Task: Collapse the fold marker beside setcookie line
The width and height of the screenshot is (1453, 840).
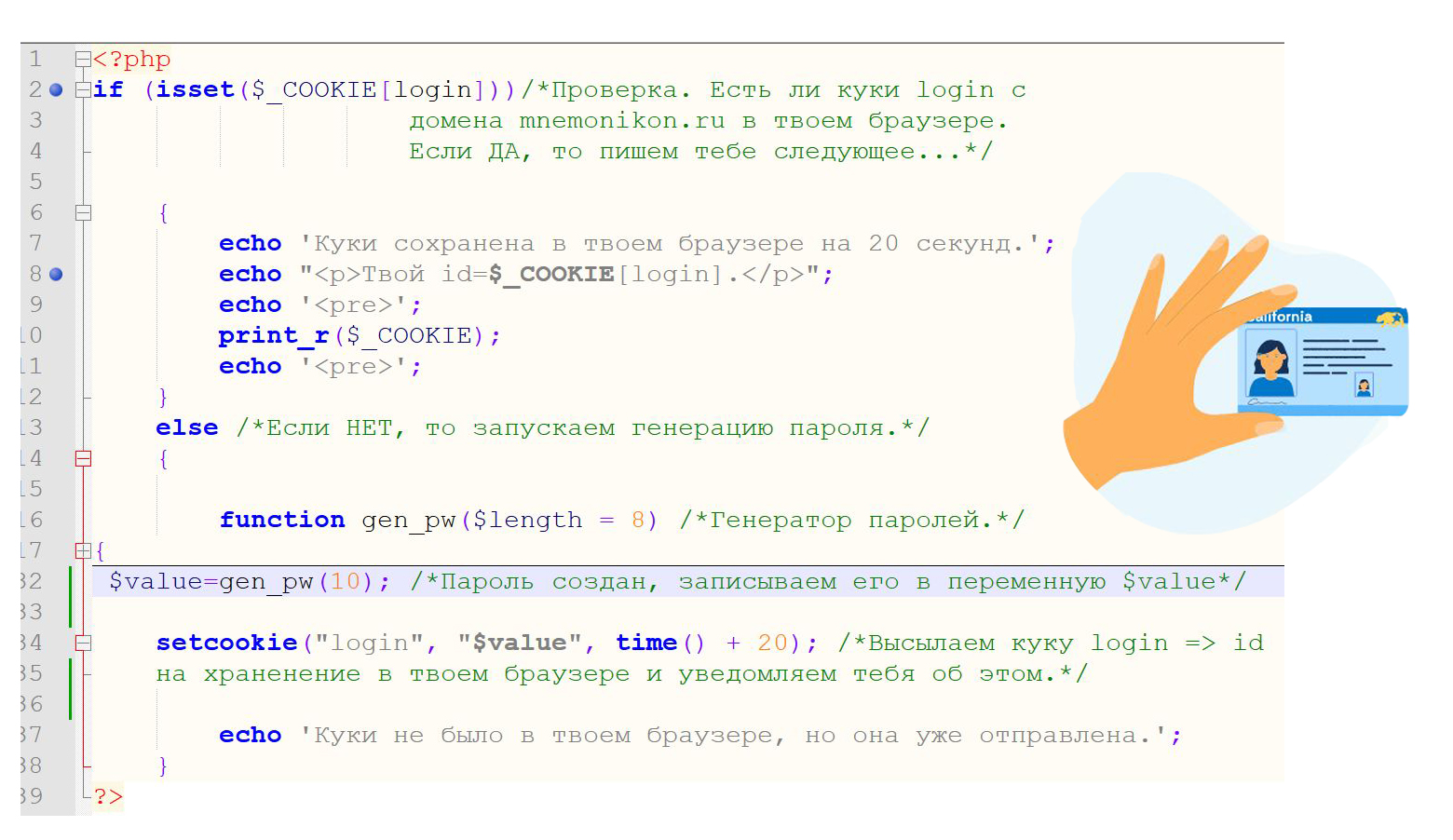Action: click(x=83, y=643)
